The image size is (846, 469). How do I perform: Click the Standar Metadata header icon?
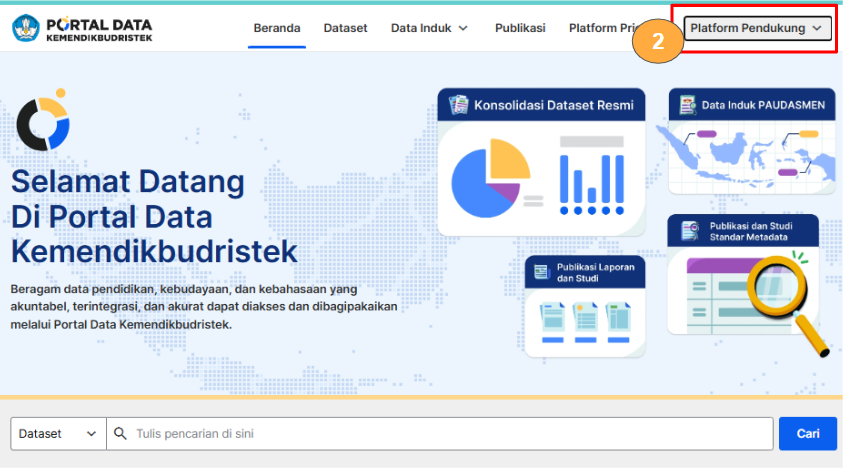690,231
